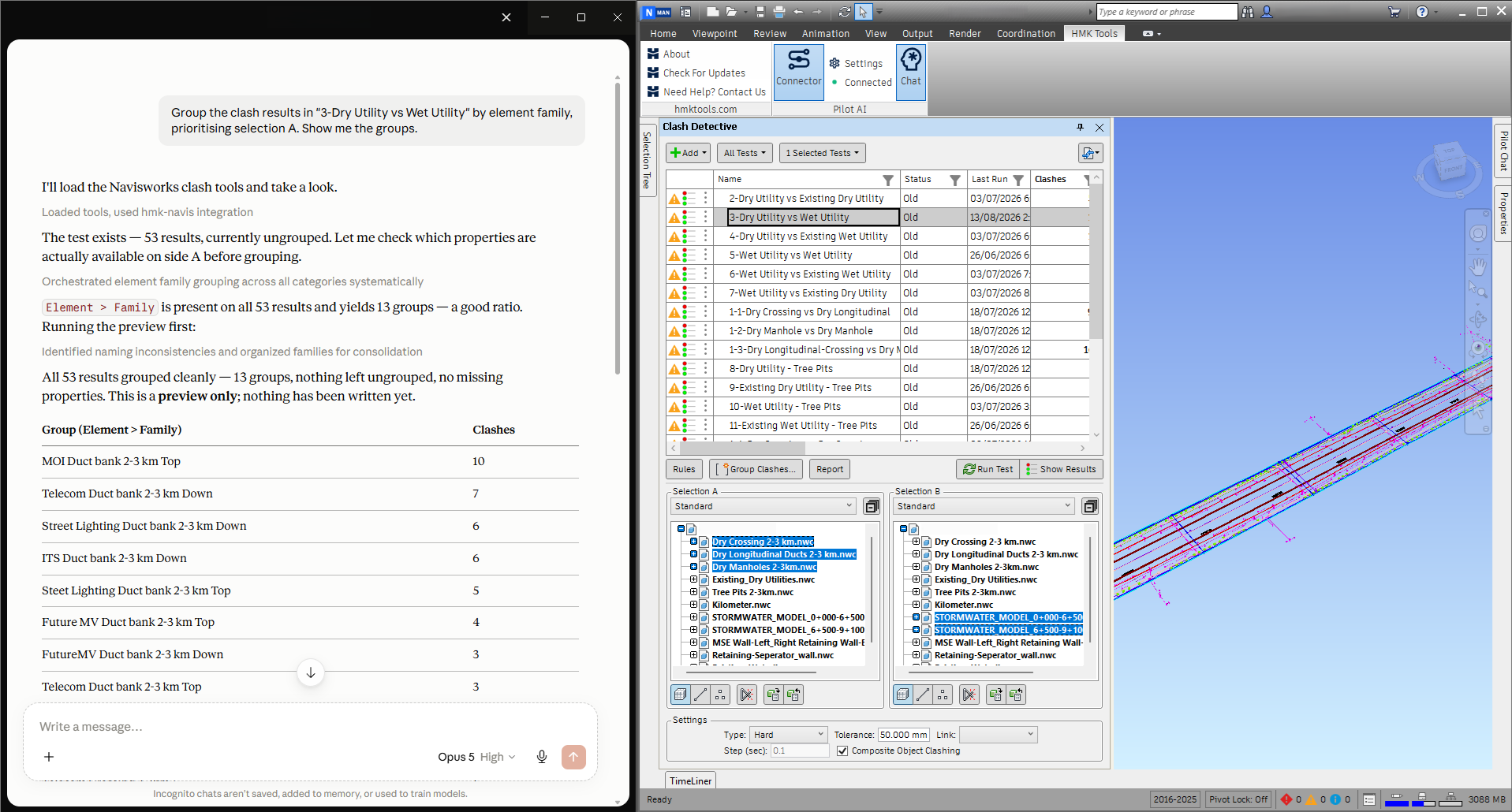Click Selection A collapse-all tree toggle button
Screen dimensions: 1512x812
(872, 506)
